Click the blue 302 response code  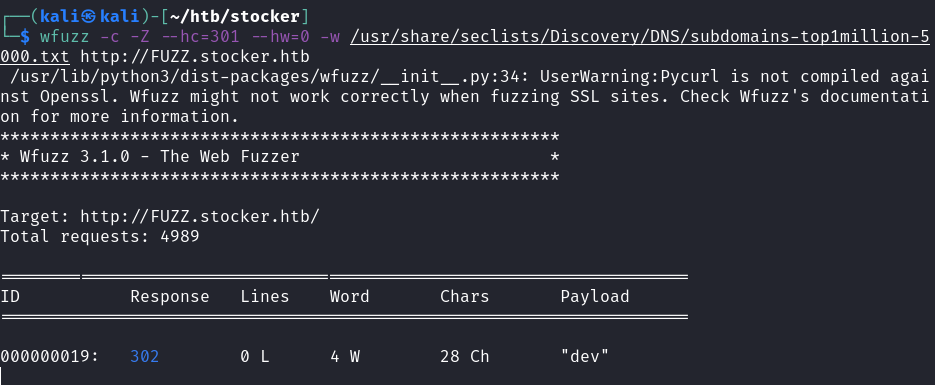(145, 356)
